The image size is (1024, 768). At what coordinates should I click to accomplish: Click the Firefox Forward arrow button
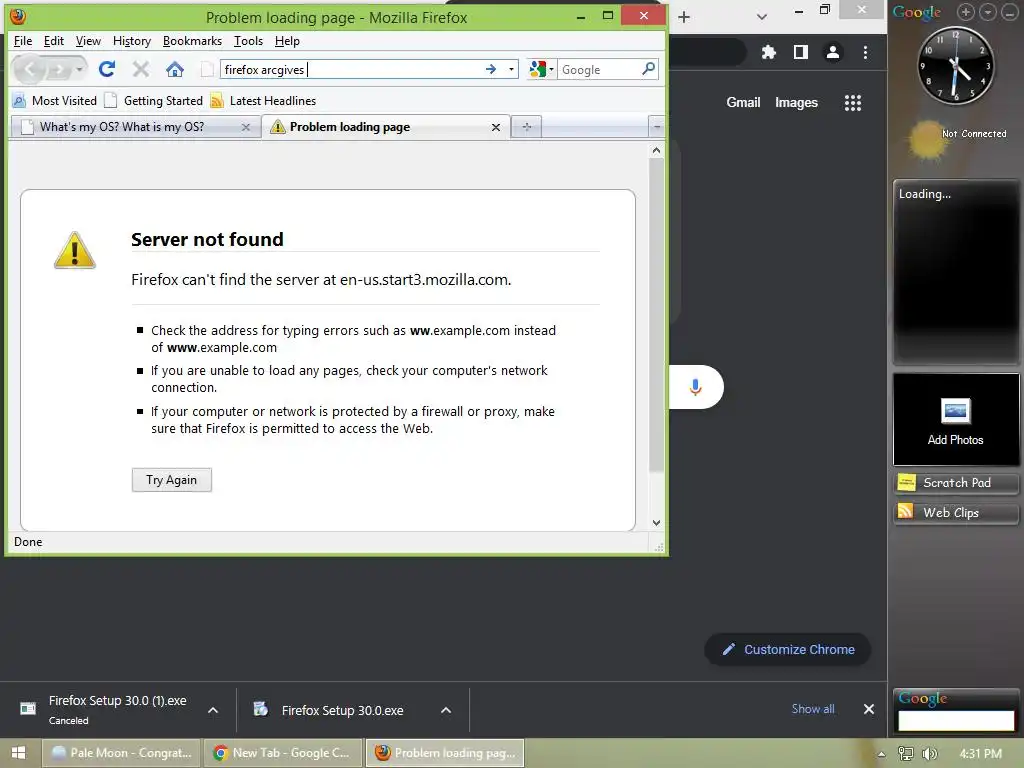[58, 69]
